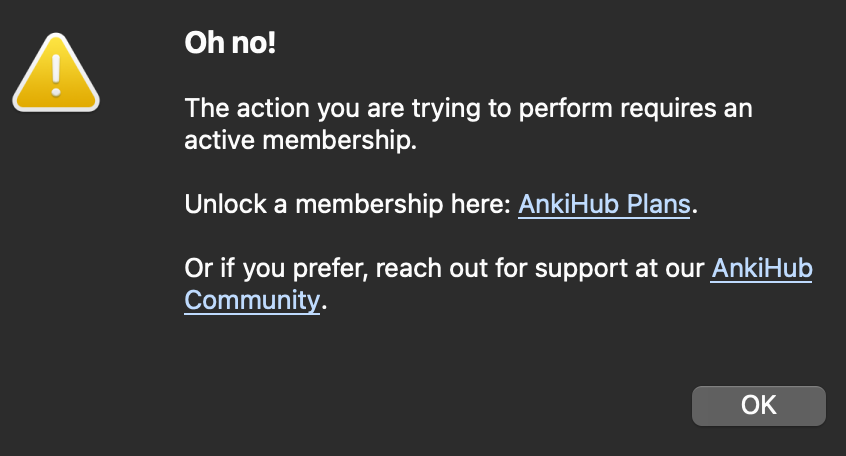Open the AnkiHub Plans link
Image resolution: width=846 pixels, height=456 pixels.
click(x=604, y=205)
